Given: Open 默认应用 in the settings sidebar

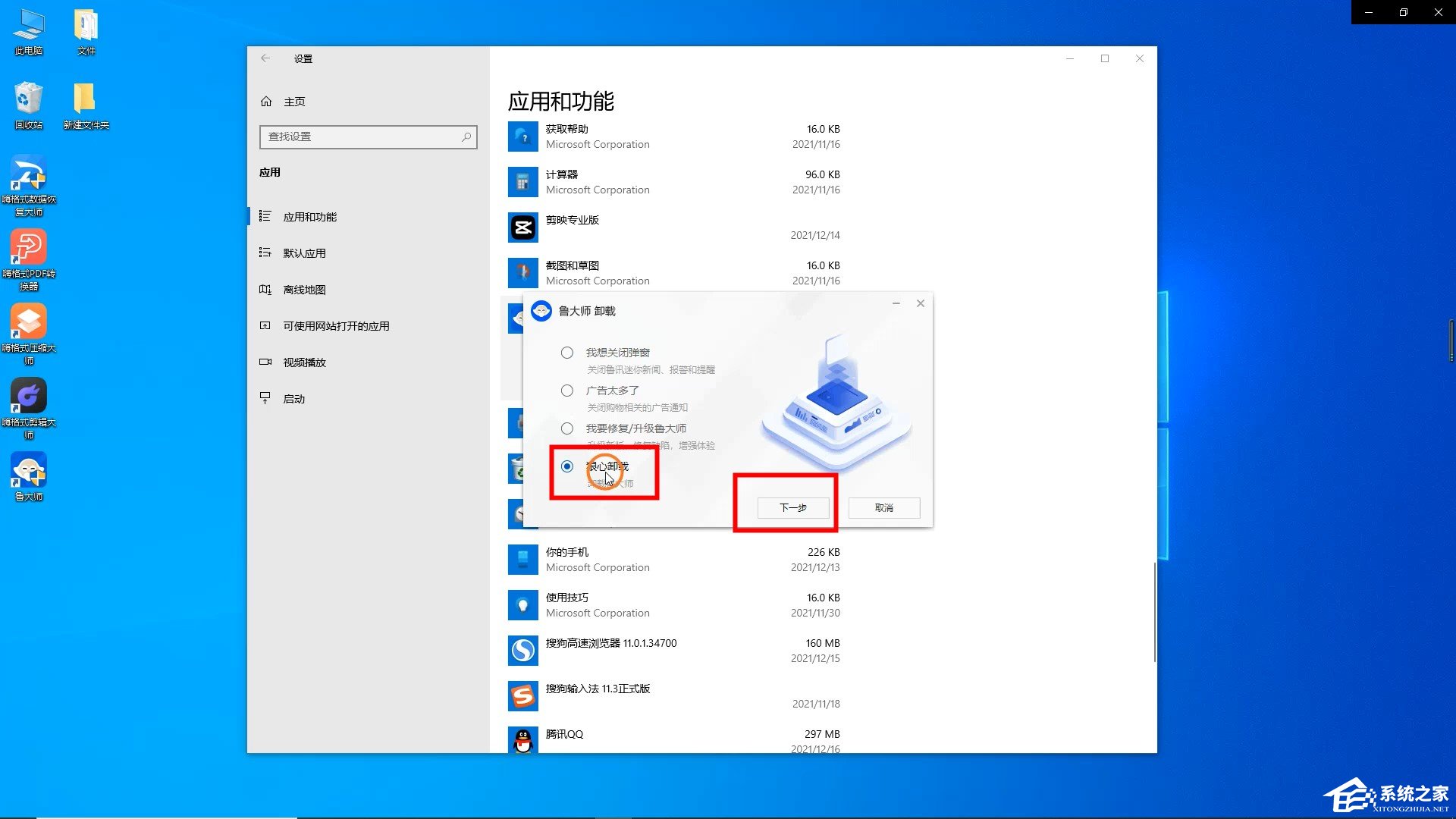Looking at the screenshot, I should coord(304,253).
